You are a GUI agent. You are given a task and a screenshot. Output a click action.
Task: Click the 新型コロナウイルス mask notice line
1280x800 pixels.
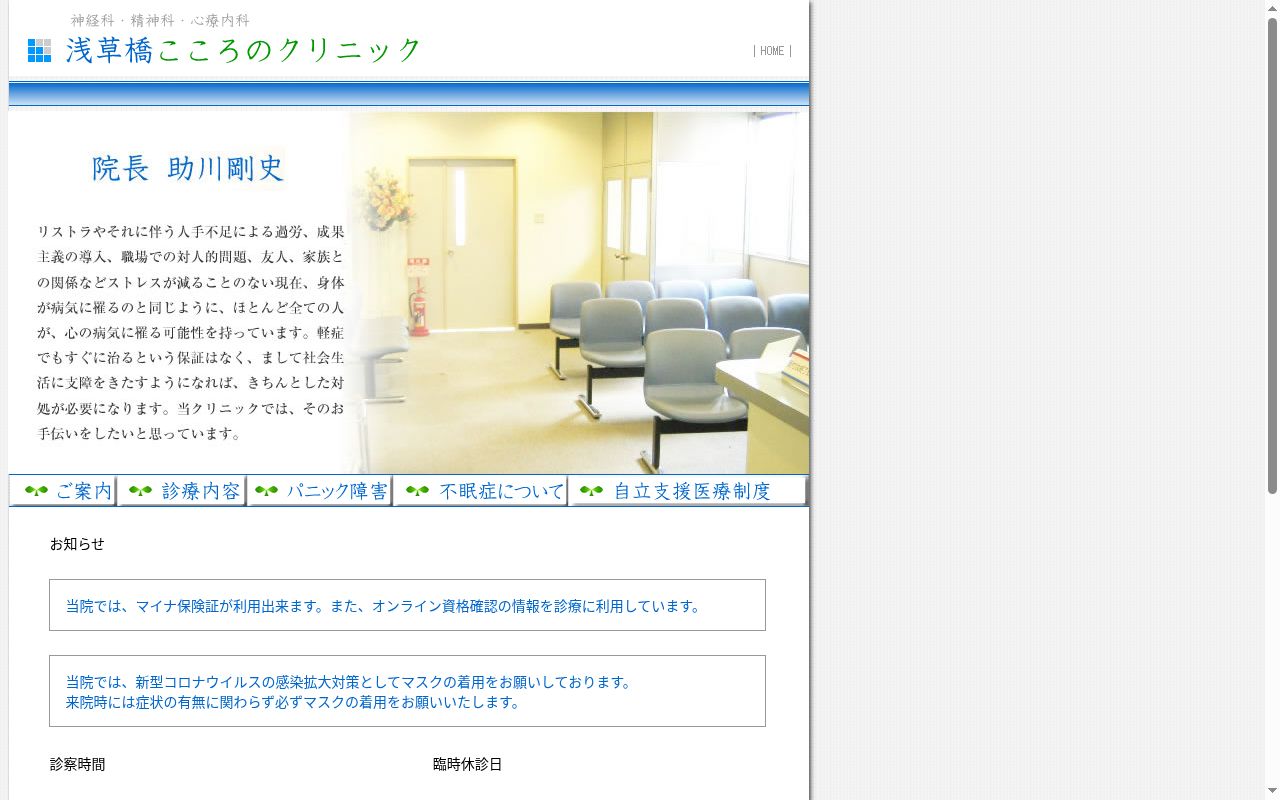click(x=351, y=682)
